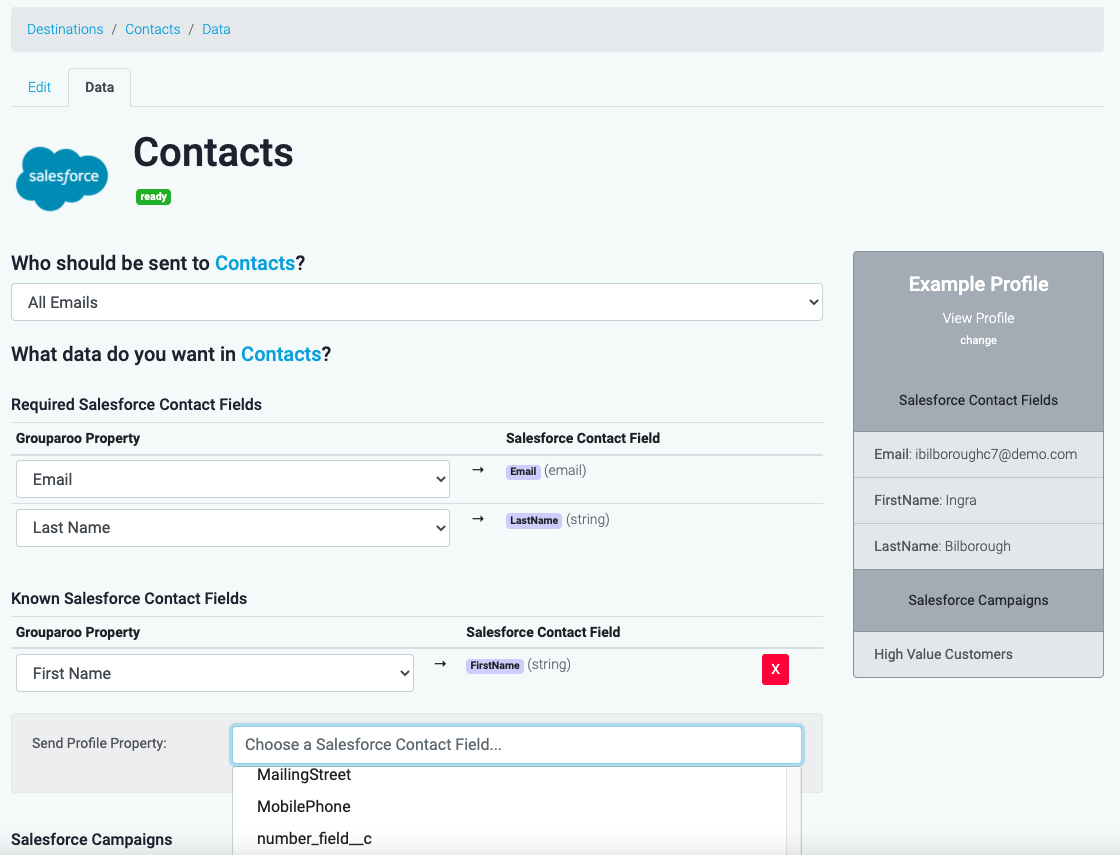Click the Known Salesforce Contact Fields heading
This screenshot has height=855, width=1120.
point(129,599)
